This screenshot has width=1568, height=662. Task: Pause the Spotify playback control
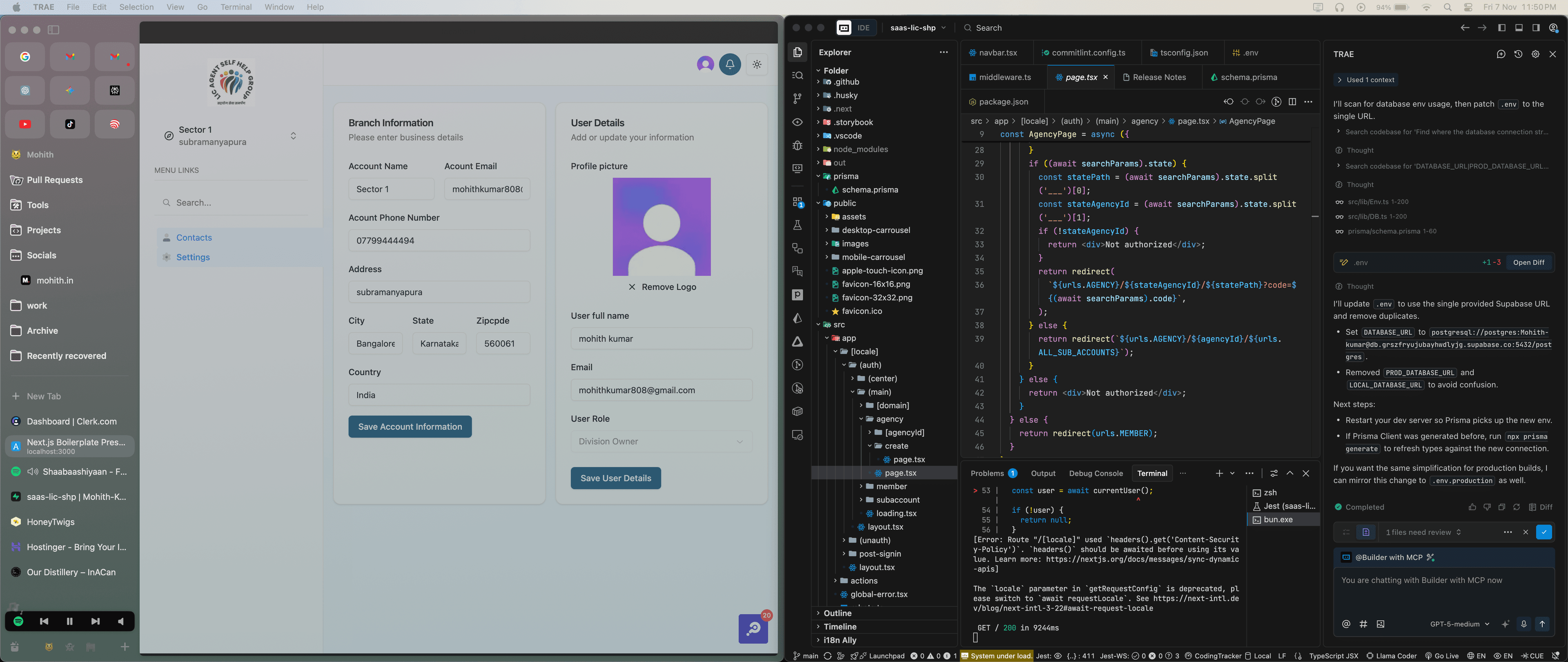pyautogui.click(x=69, y=621)
